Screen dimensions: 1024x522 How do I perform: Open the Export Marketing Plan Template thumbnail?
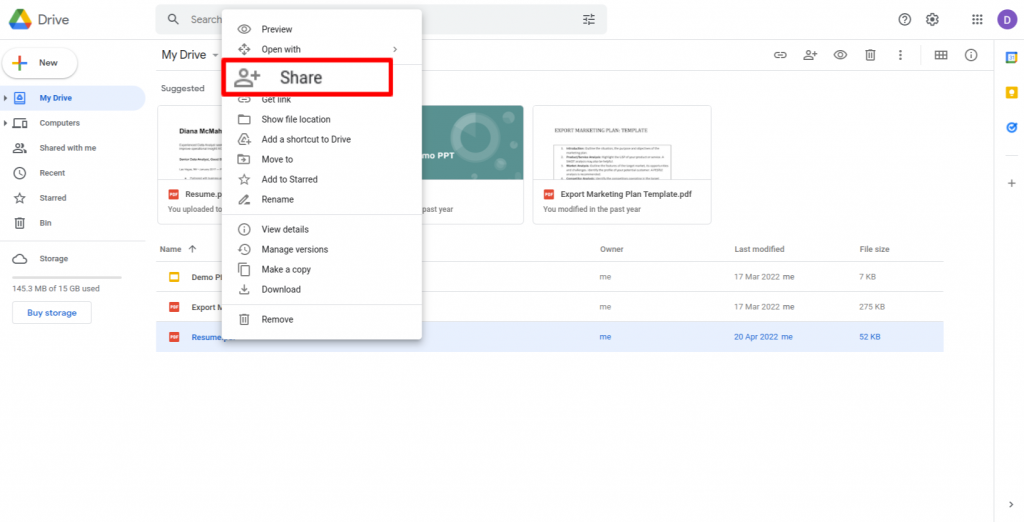click(621, 144)
